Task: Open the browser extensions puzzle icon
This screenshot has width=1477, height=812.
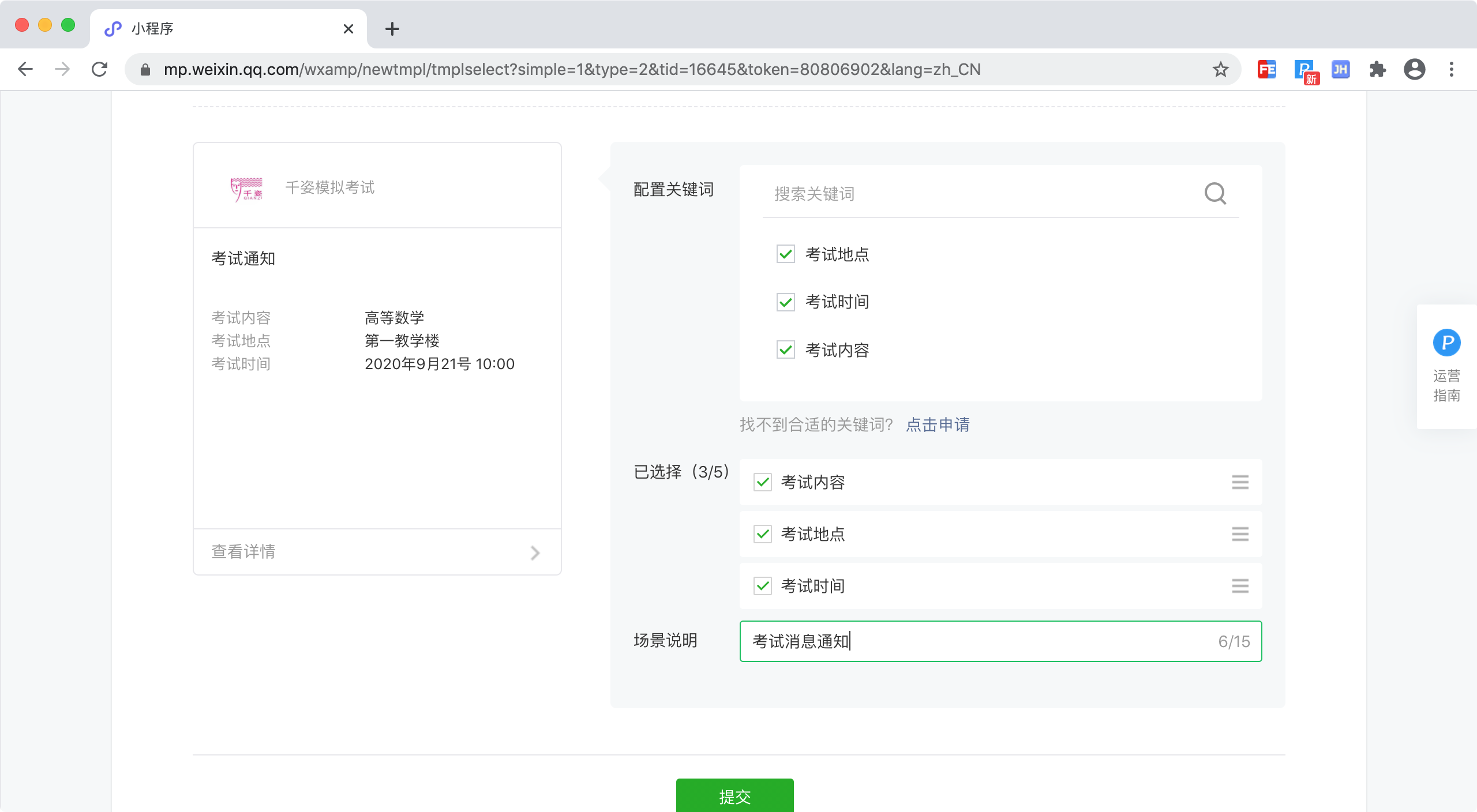Action: click(x=1377, y=70)
